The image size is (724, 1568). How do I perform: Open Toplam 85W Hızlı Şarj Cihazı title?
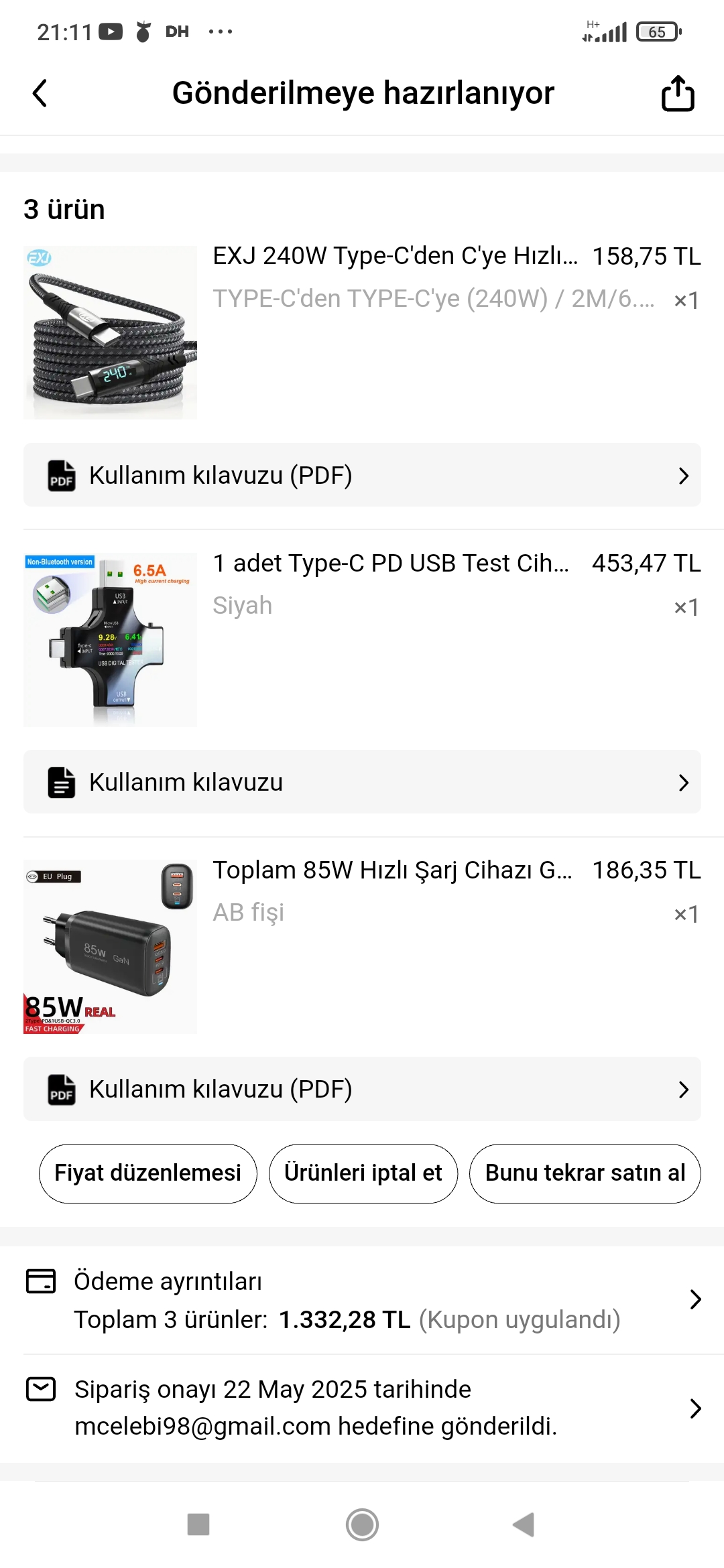coord(393,870)
